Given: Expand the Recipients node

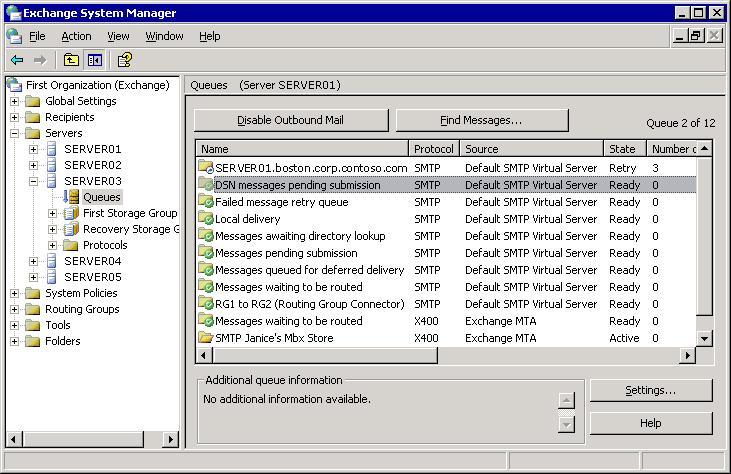Looking at the screenshot, I should pyautogui.click(x=14, y=117).
